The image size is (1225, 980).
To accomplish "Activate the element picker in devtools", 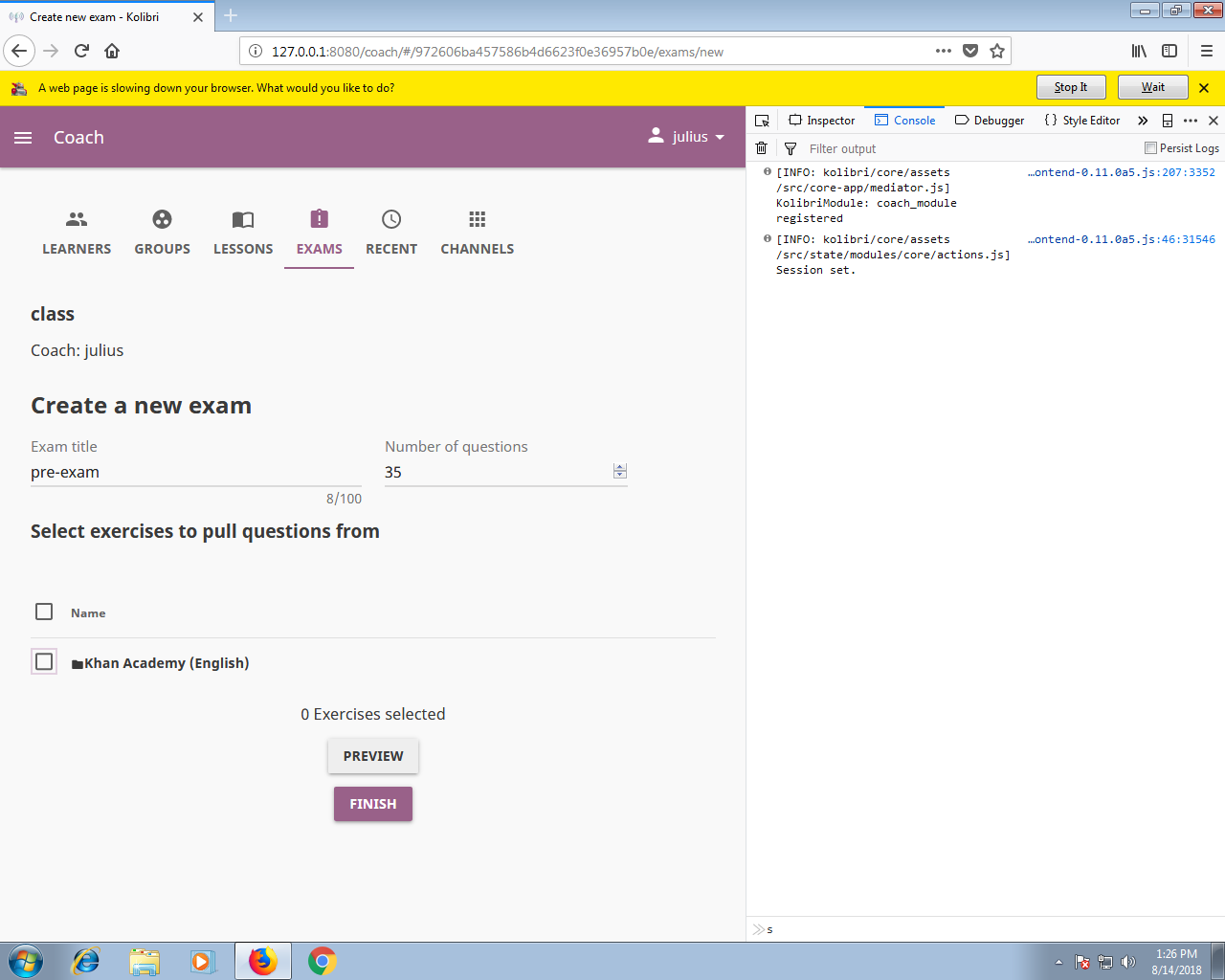I will [762, 120].
